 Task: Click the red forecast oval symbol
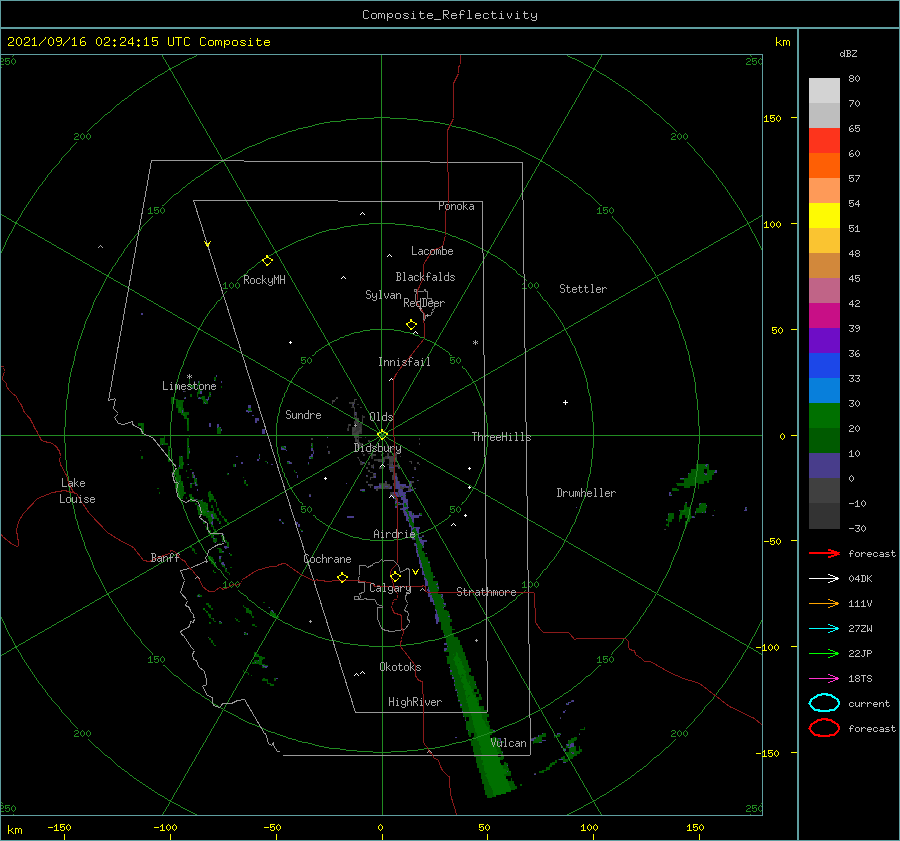click(x=824, y=728)
